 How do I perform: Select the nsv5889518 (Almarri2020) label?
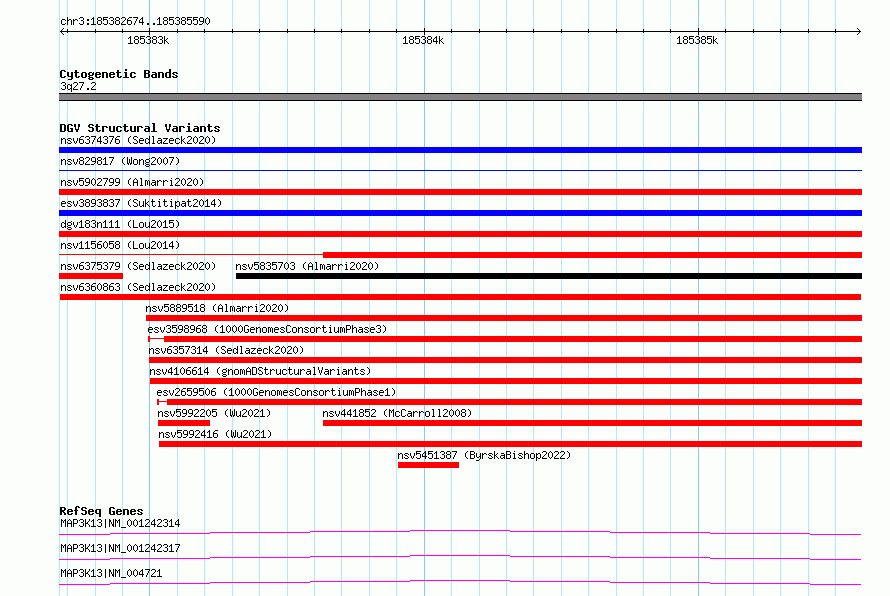click(217, 308)
